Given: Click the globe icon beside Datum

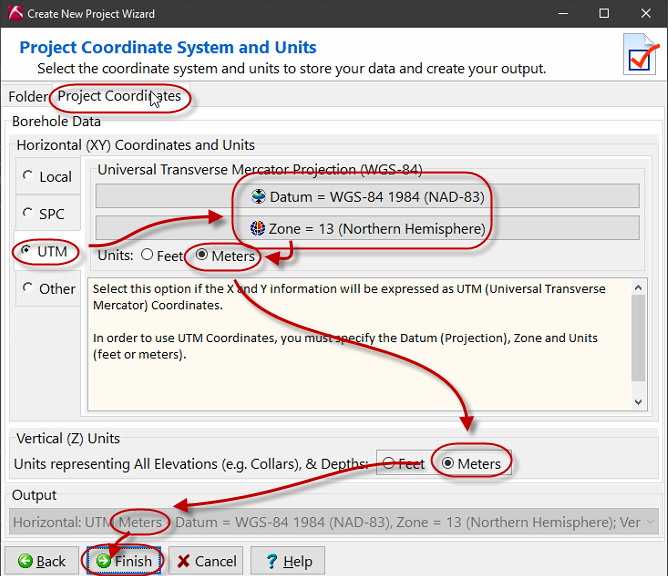Looking at the screenshot, I should pos(259,197).
